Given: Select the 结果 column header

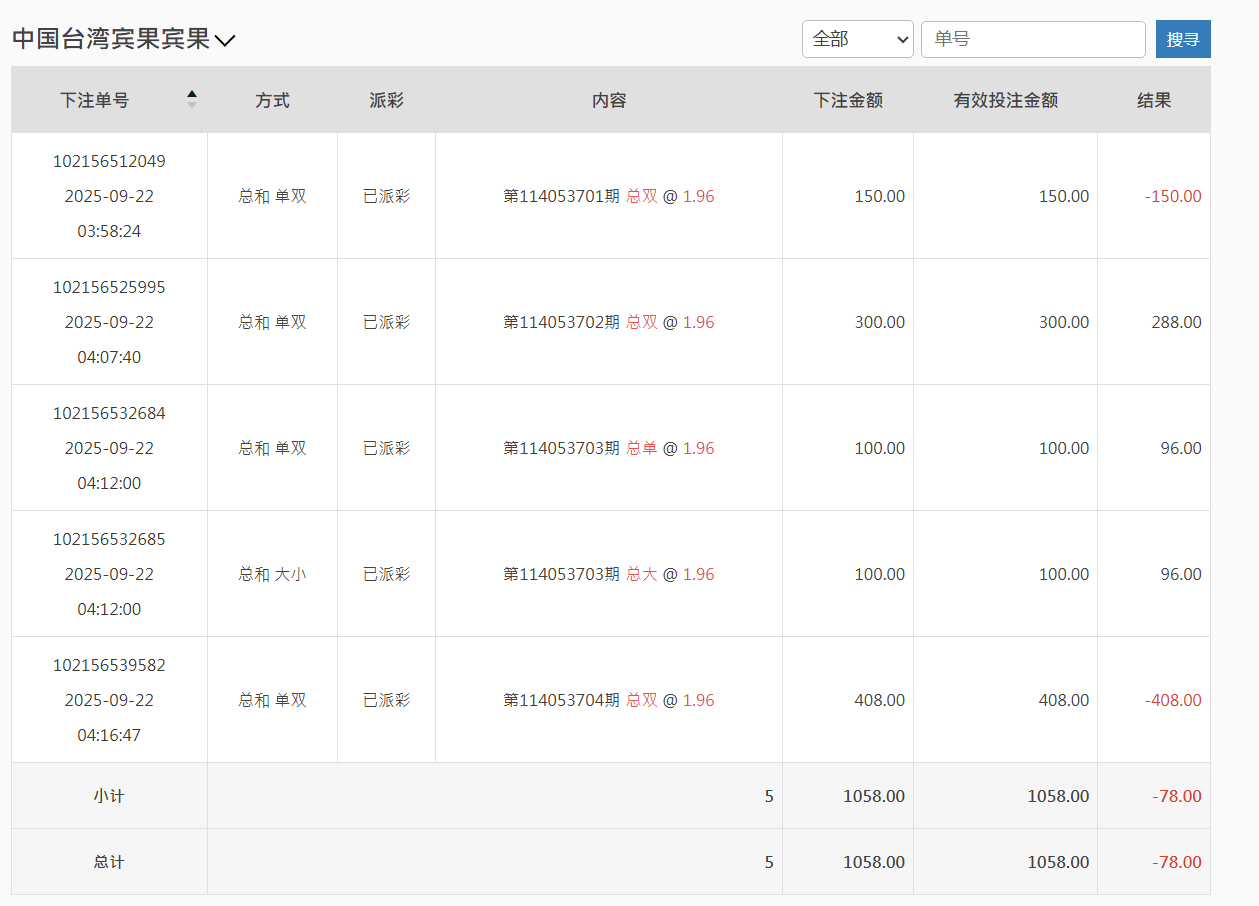Looking at the screenshot, I should (x=1154, y=100).
